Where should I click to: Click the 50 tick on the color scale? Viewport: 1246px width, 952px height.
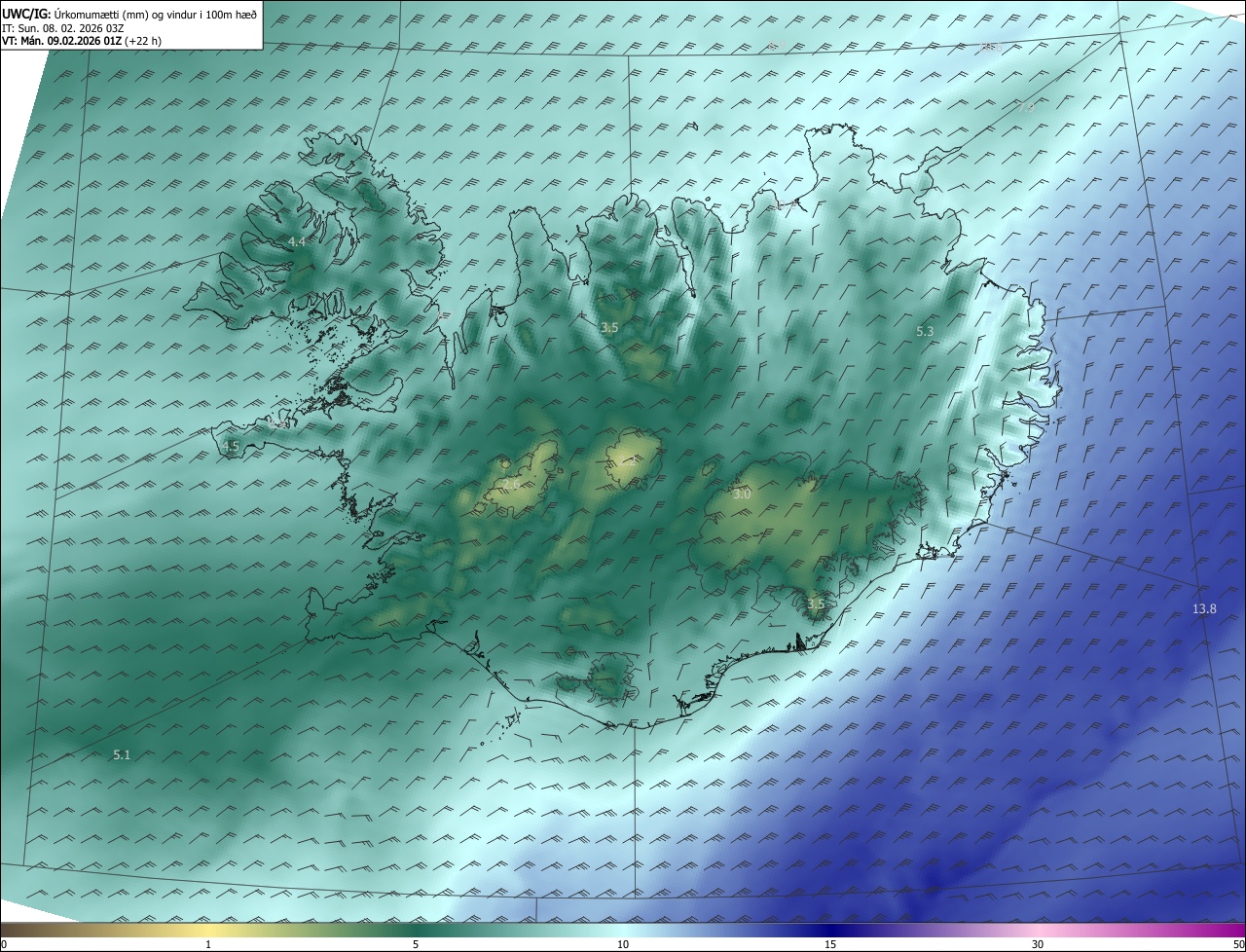1238,944
